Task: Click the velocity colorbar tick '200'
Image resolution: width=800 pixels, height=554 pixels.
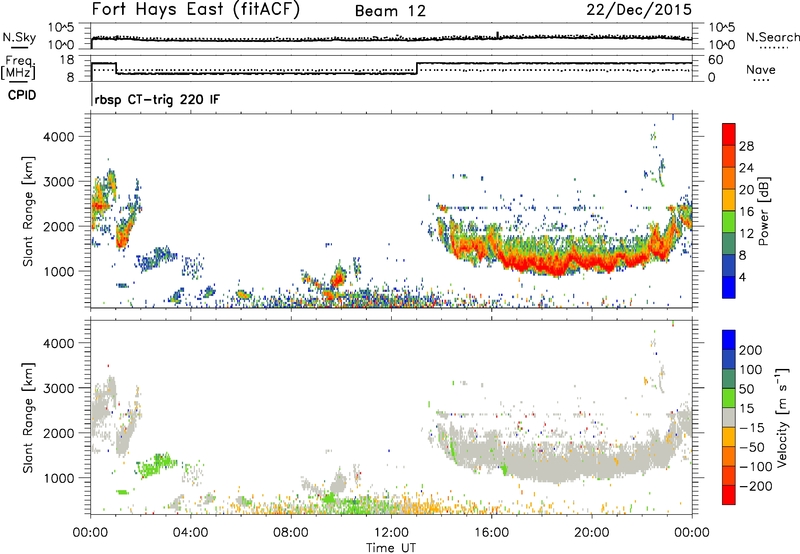Action: (x=751, y=350)
